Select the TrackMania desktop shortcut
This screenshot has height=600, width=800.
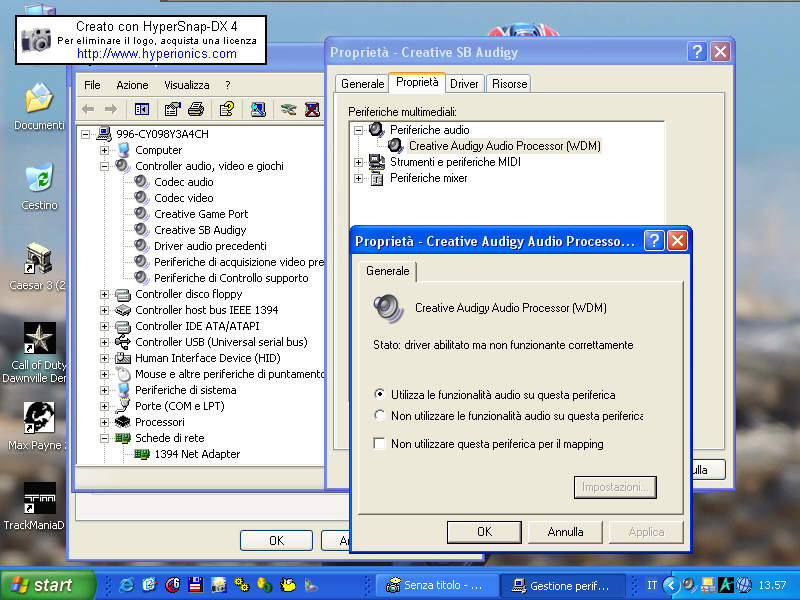[x=40, y=498]
